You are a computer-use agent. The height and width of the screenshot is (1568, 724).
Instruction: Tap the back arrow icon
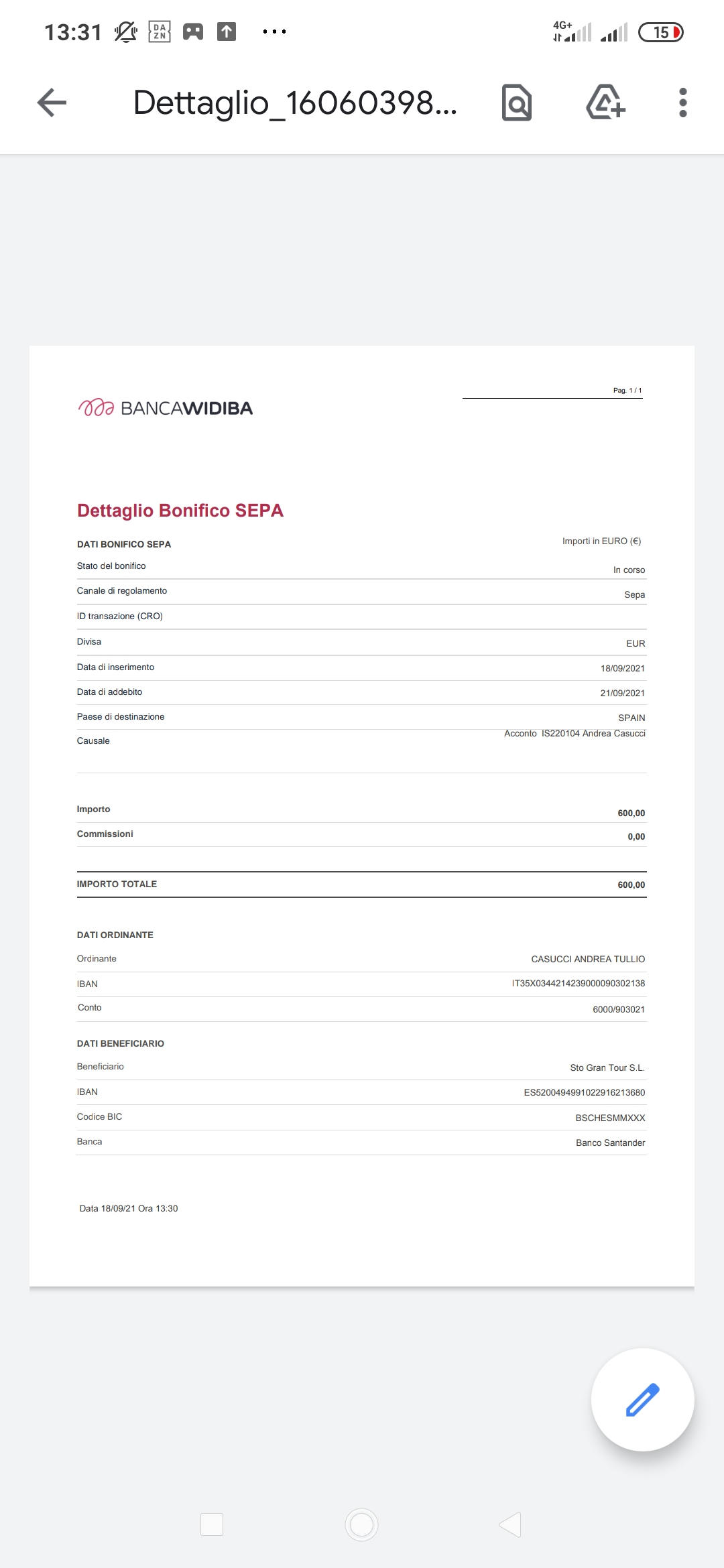(x=52, y=103)
